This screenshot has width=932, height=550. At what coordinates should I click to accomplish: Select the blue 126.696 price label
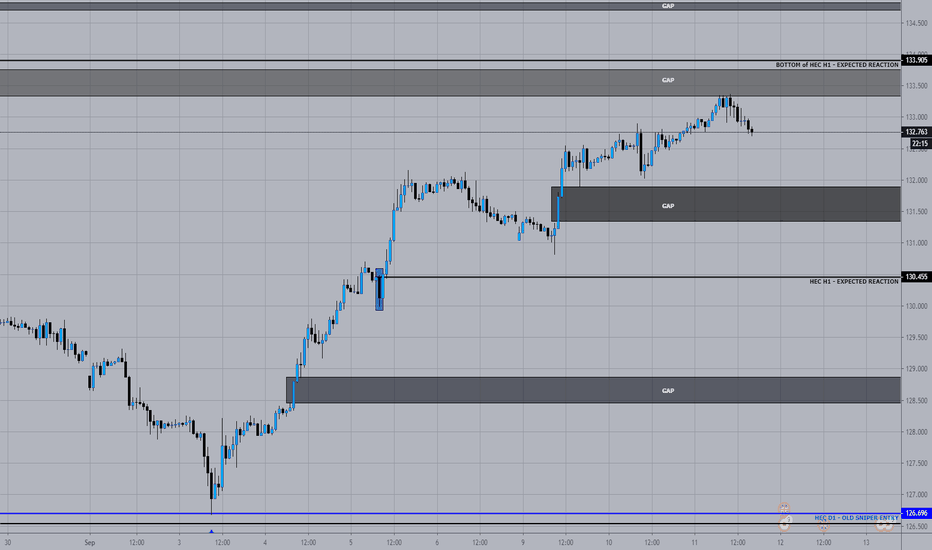[x=916, y=513]
